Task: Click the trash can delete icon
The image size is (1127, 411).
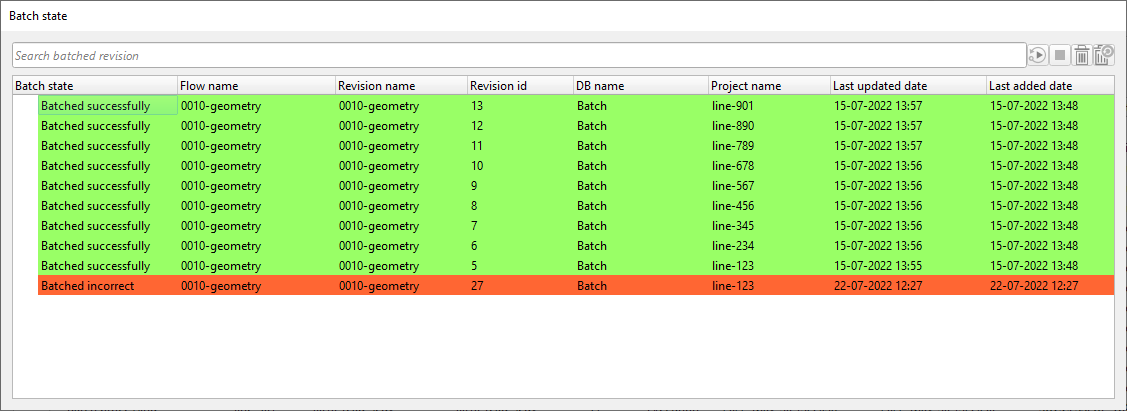Action: pos(1081,55)
